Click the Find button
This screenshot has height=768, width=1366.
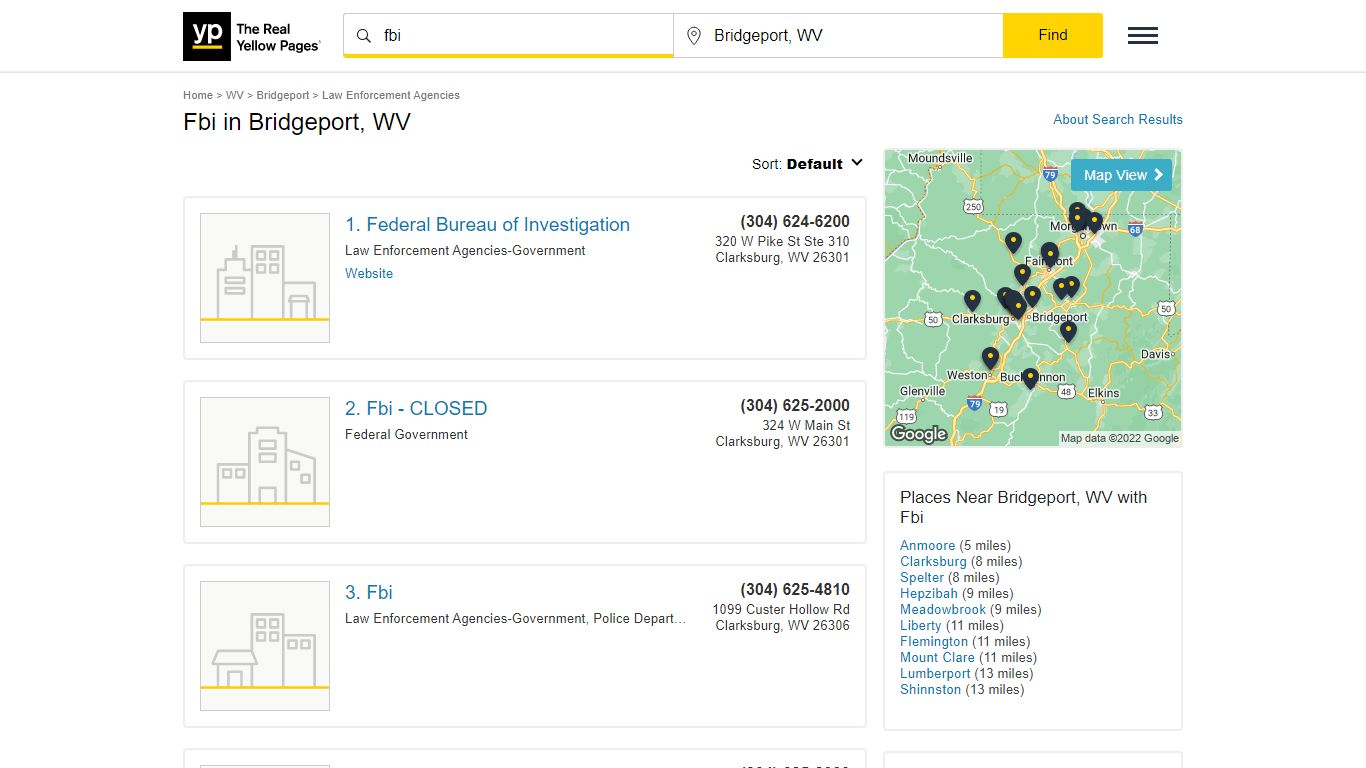pyautogui.click(x=1053, y=35)
